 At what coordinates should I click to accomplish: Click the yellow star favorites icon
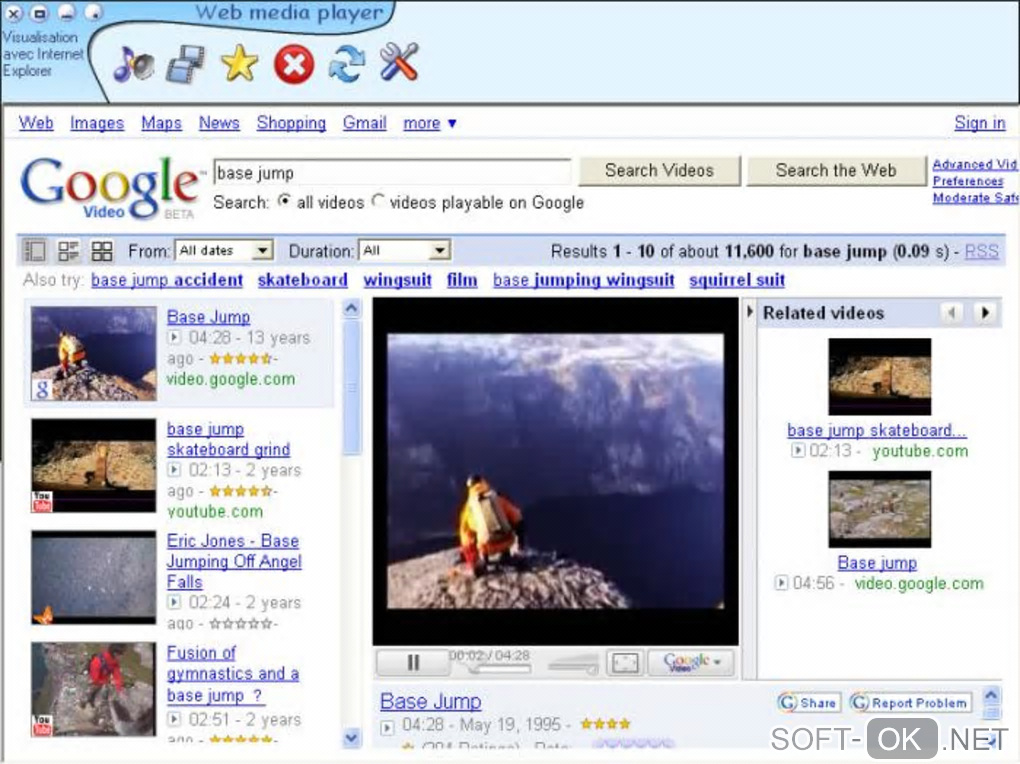[x=239, y=63]
